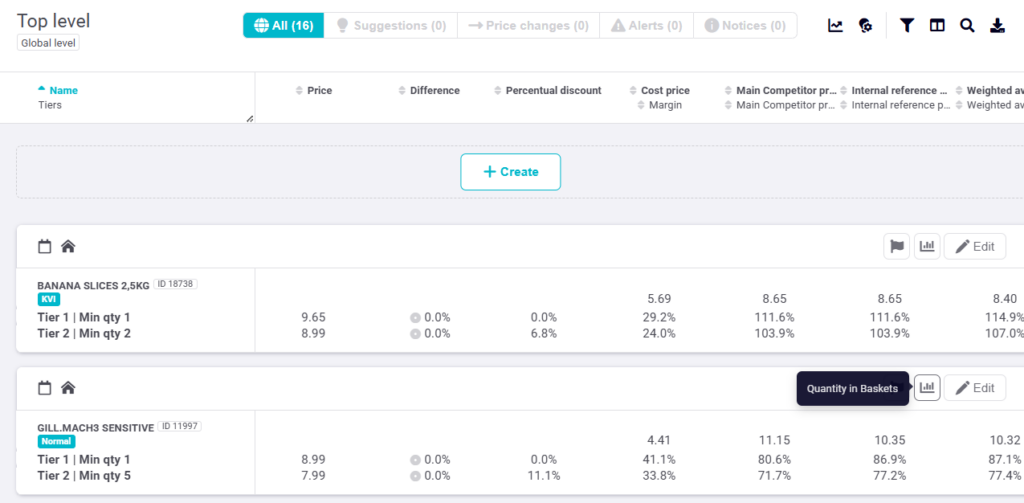1024x503 pixels.
Task: Click the 71.7% value
Action: tap(775, 476)
